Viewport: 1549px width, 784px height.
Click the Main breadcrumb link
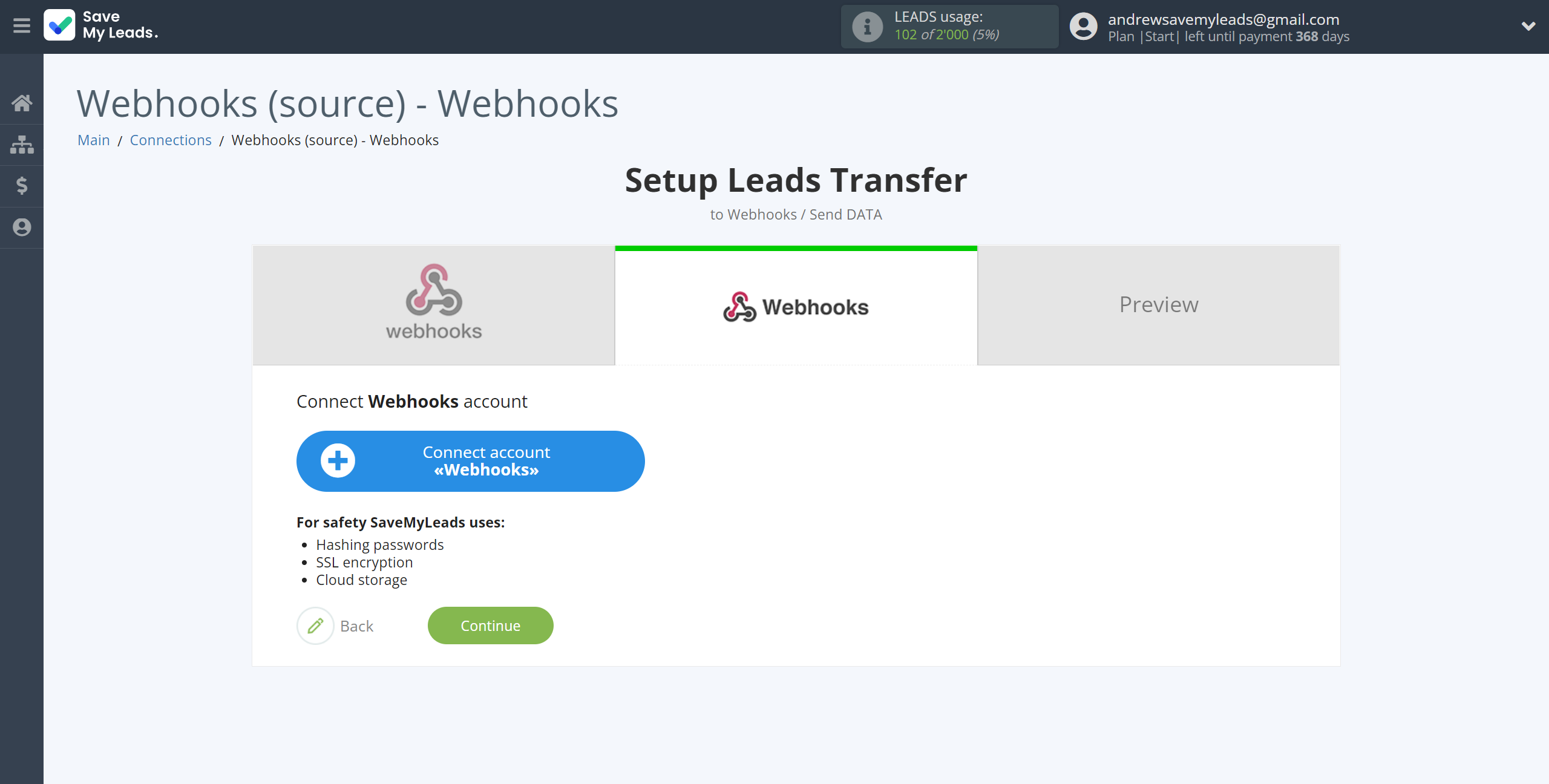[94, 139]
